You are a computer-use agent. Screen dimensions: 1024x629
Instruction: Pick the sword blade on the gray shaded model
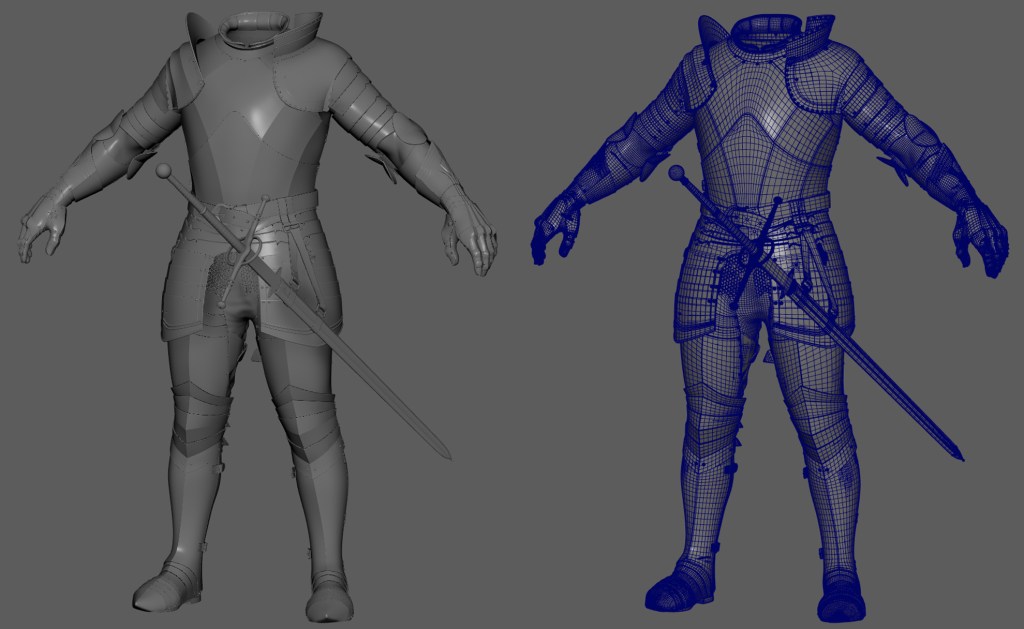point(355,358)
